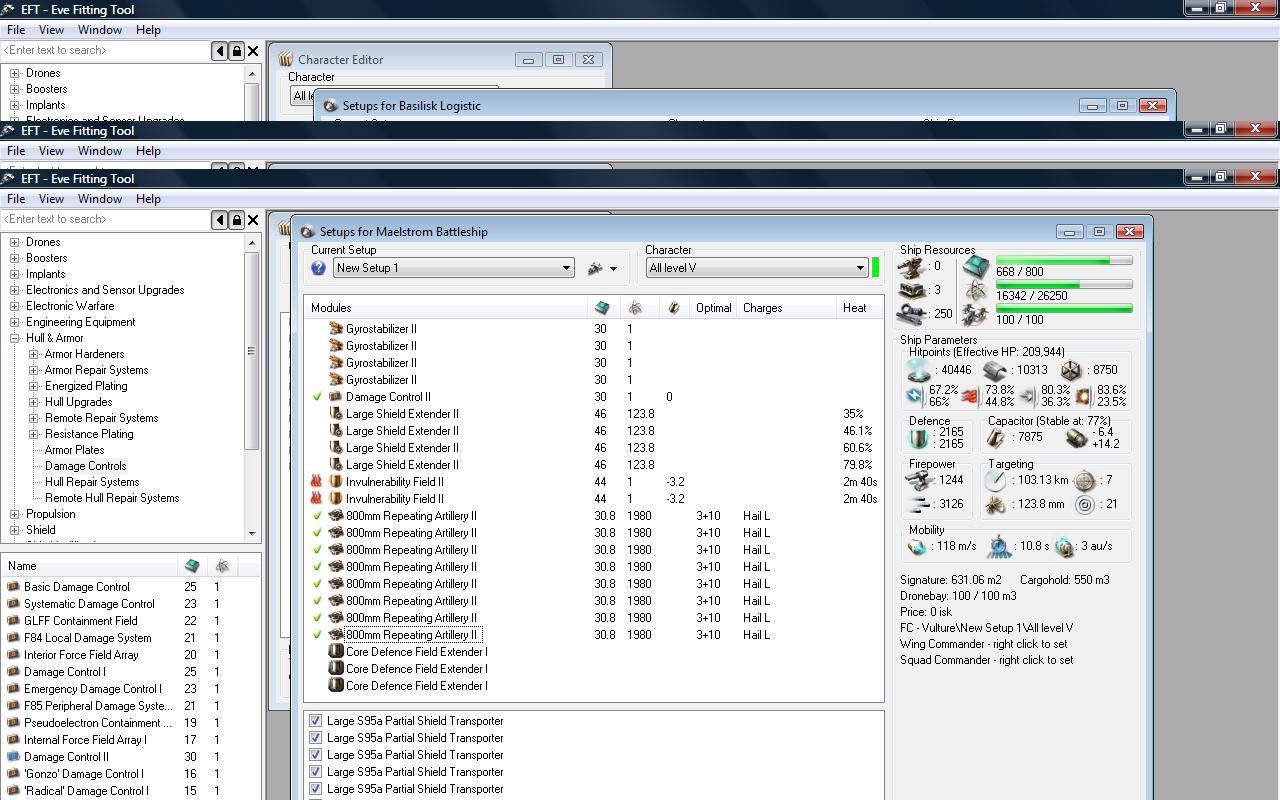
Task: Expand the Engineering Equipment tree node
Action: click(x=15, y=322)
